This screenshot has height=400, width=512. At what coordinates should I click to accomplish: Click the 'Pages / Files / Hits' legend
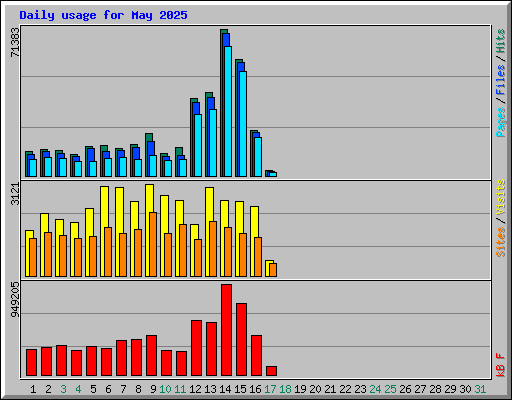point(500,83)
